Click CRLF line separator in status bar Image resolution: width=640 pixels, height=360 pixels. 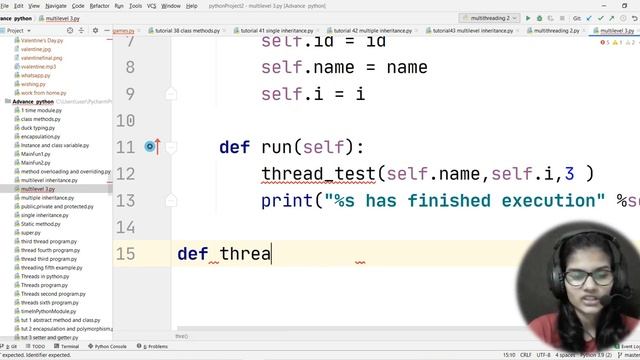(525, 355)
